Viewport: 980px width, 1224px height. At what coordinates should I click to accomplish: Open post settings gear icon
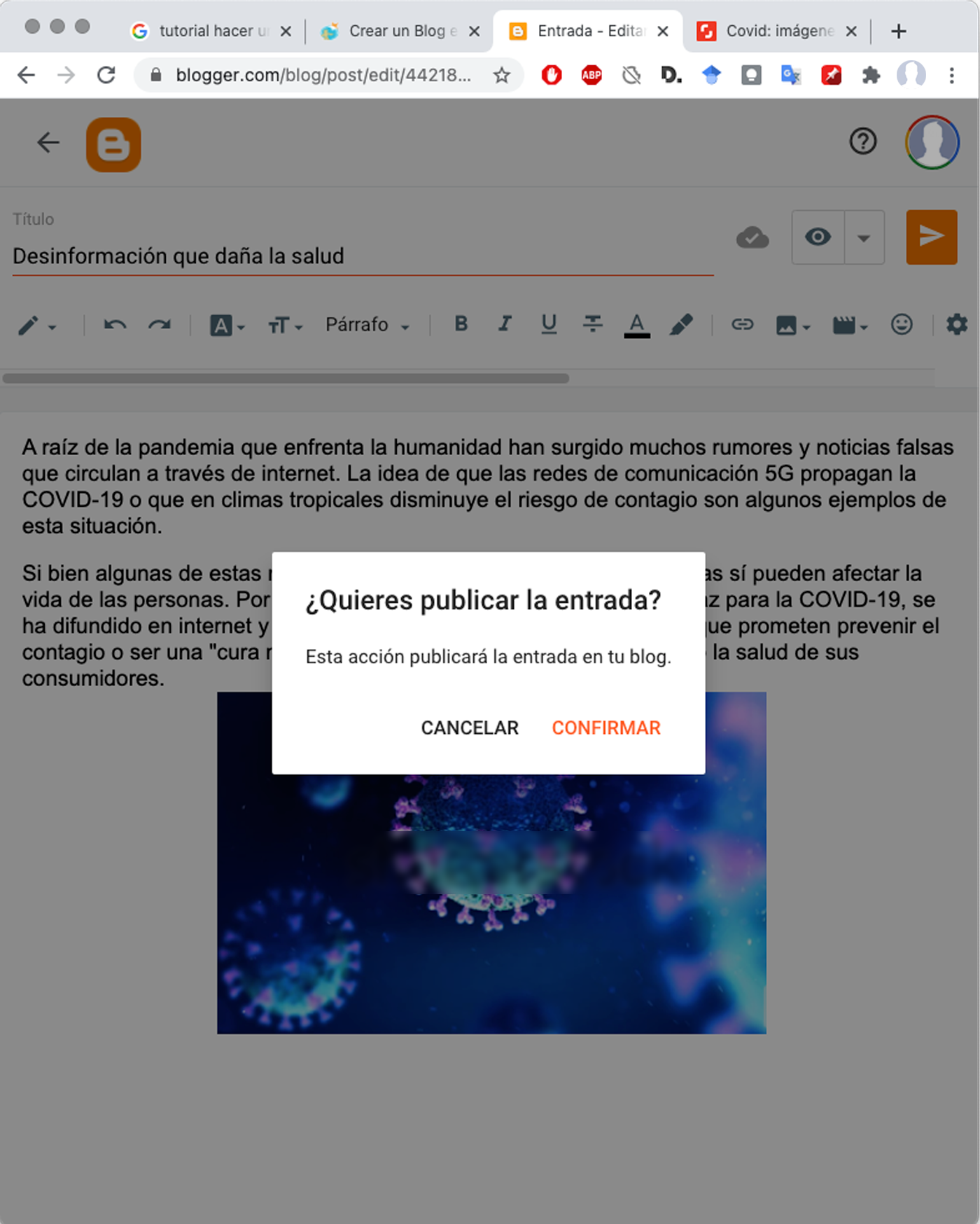(x=956, y=324)
